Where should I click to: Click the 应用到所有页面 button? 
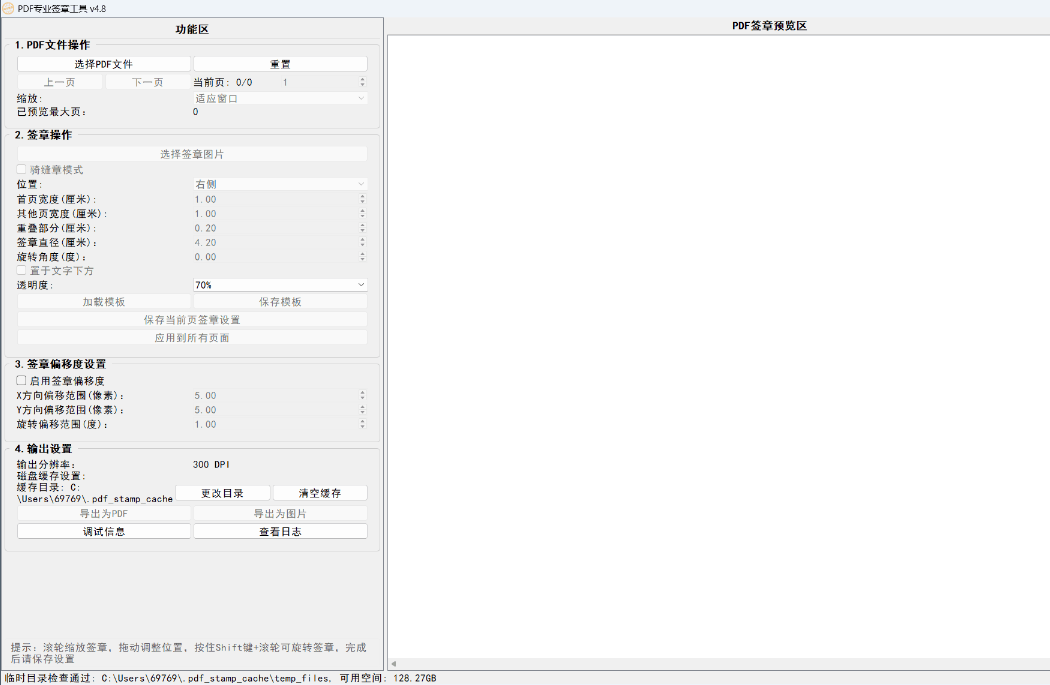pos(192,338)
